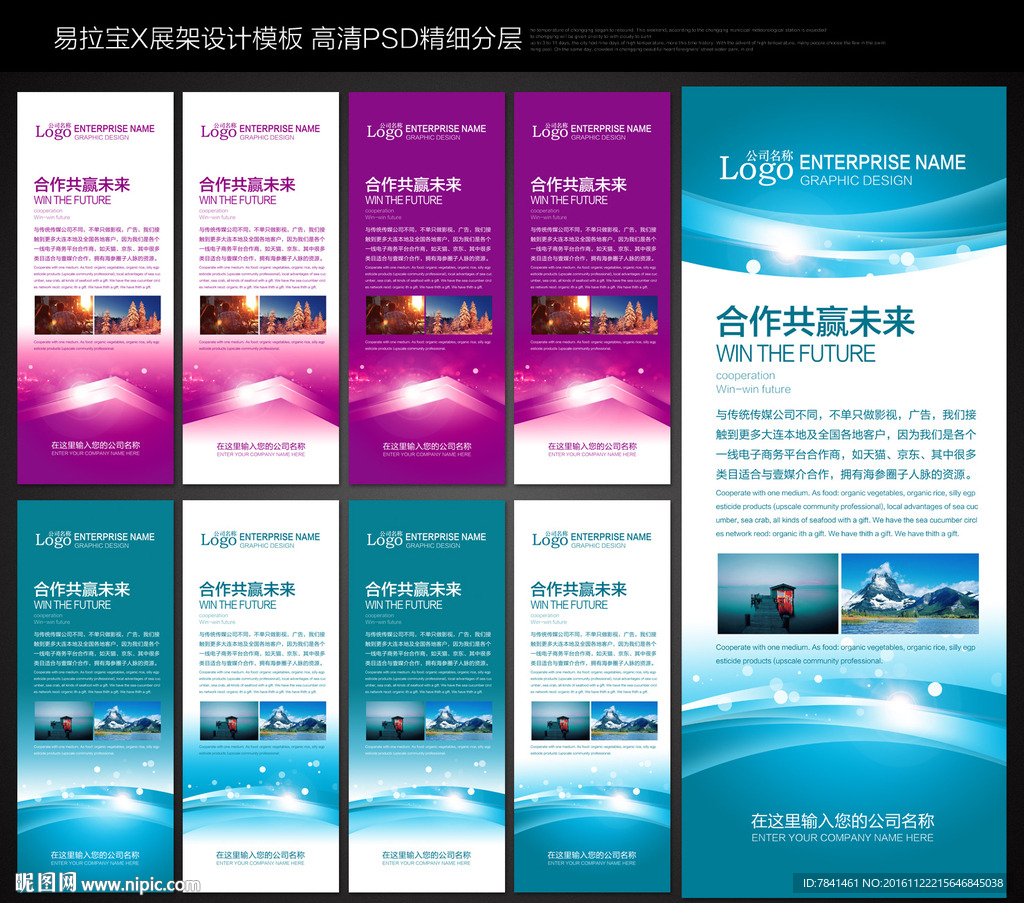Click 'WIN THE FUTURE' on the large banner

click(x=795, y=353)
